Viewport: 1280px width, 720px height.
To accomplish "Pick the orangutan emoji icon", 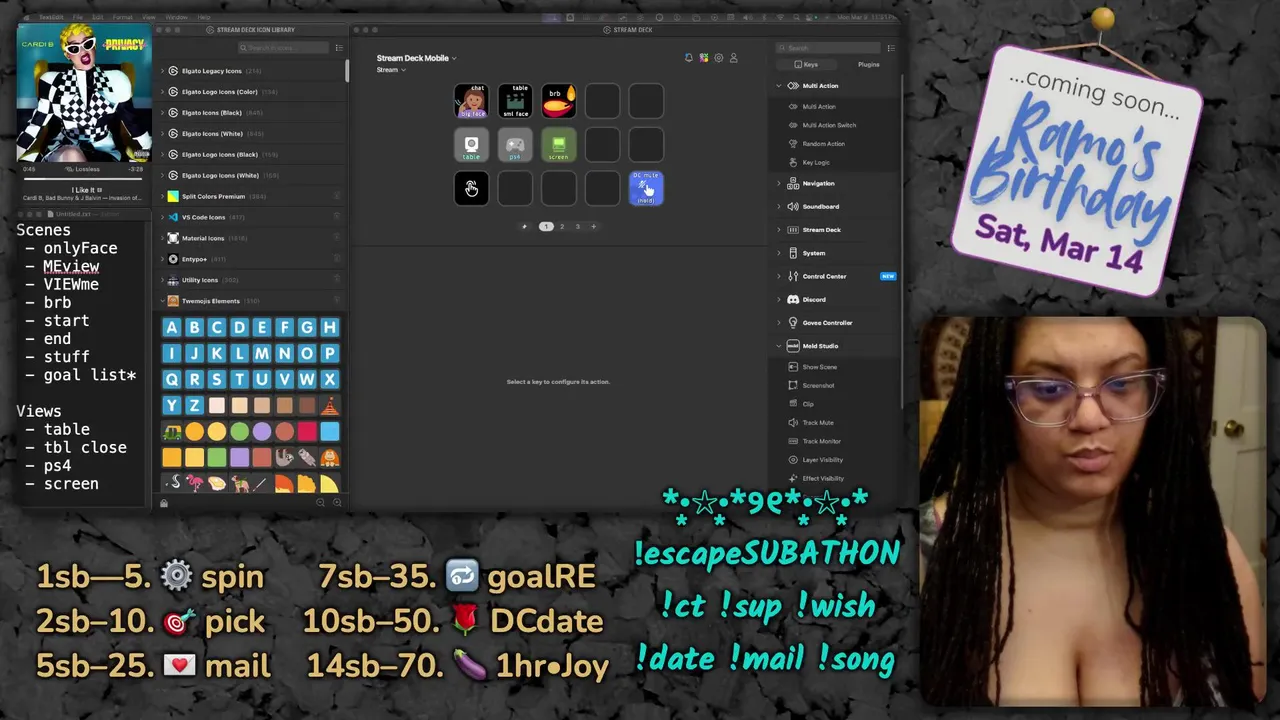I will 329,458.
